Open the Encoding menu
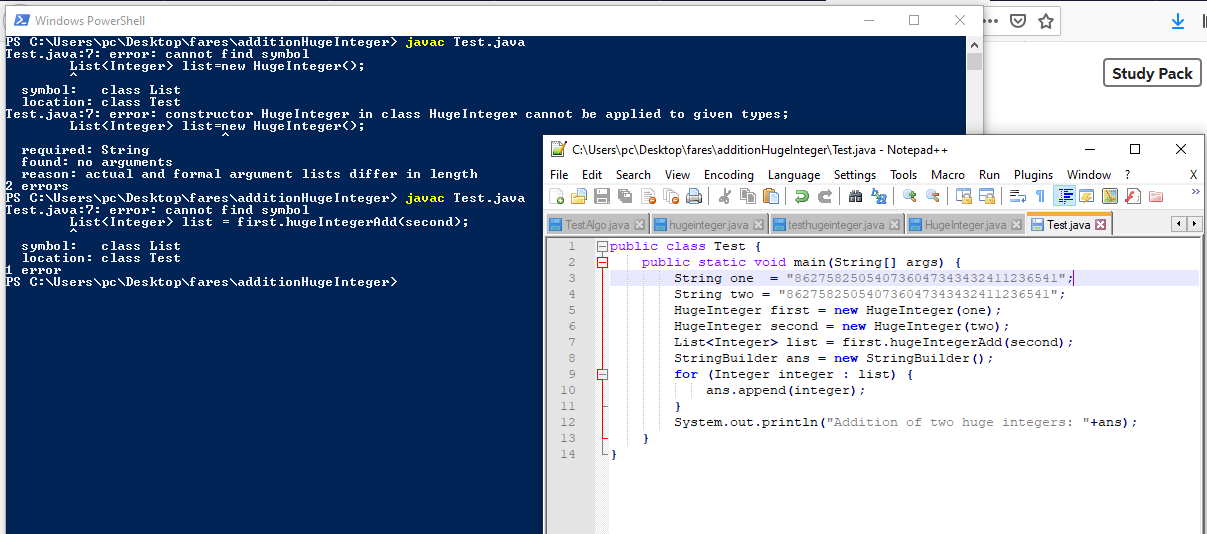This screenshot has width=1207, height=534. coord(729,174)
